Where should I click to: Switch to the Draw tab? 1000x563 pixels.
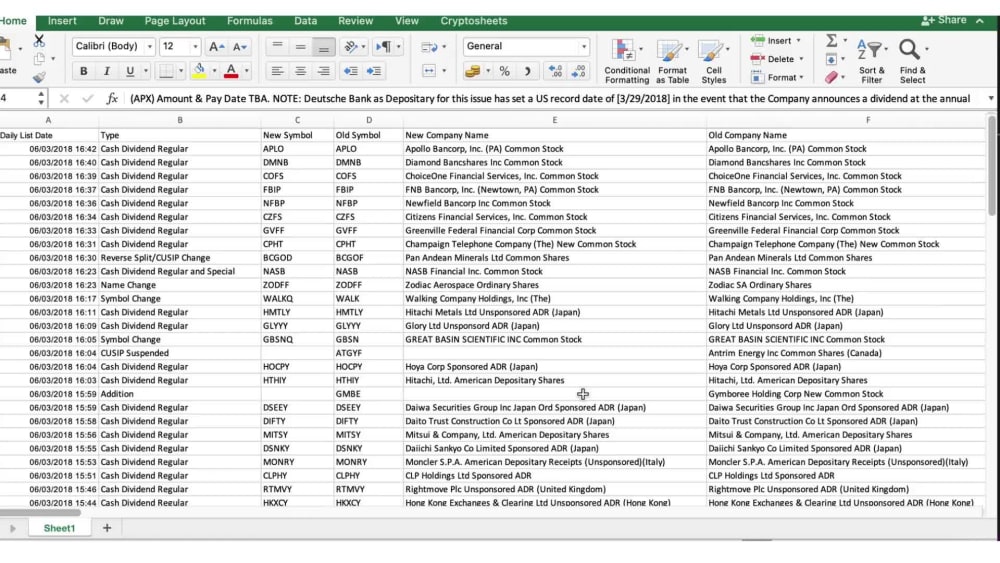pyautogui.click(x=111, y=21)
